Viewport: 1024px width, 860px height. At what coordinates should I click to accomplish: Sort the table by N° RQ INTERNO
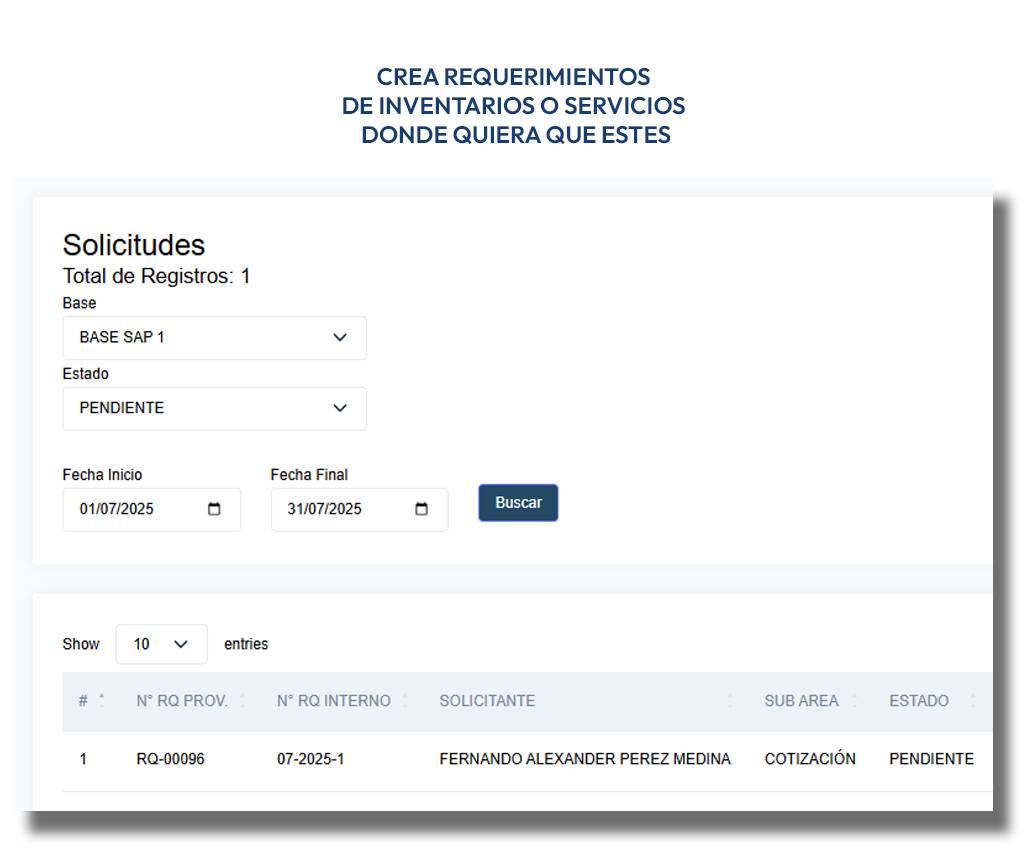pos(405,700)
